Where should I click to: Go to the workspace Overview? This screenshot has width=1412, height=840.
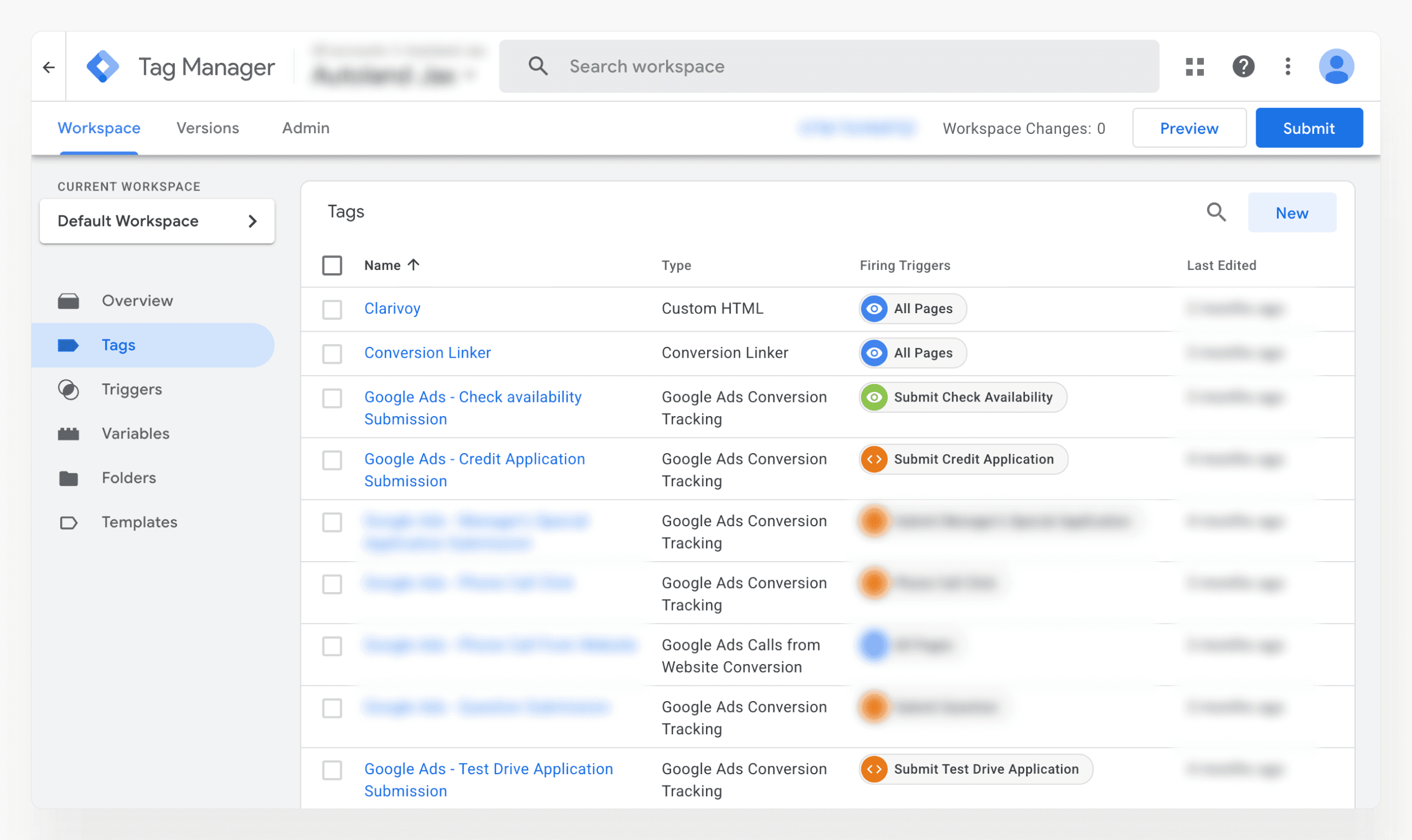coord(137,301)
